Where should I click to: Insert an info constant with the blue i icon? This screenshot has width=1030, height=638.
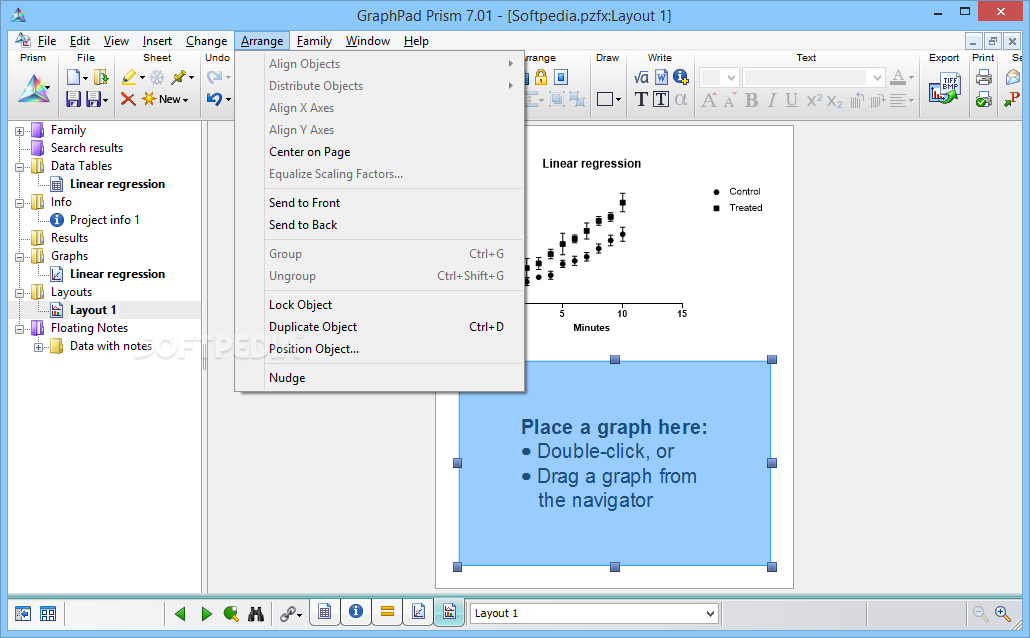[681, 78]
